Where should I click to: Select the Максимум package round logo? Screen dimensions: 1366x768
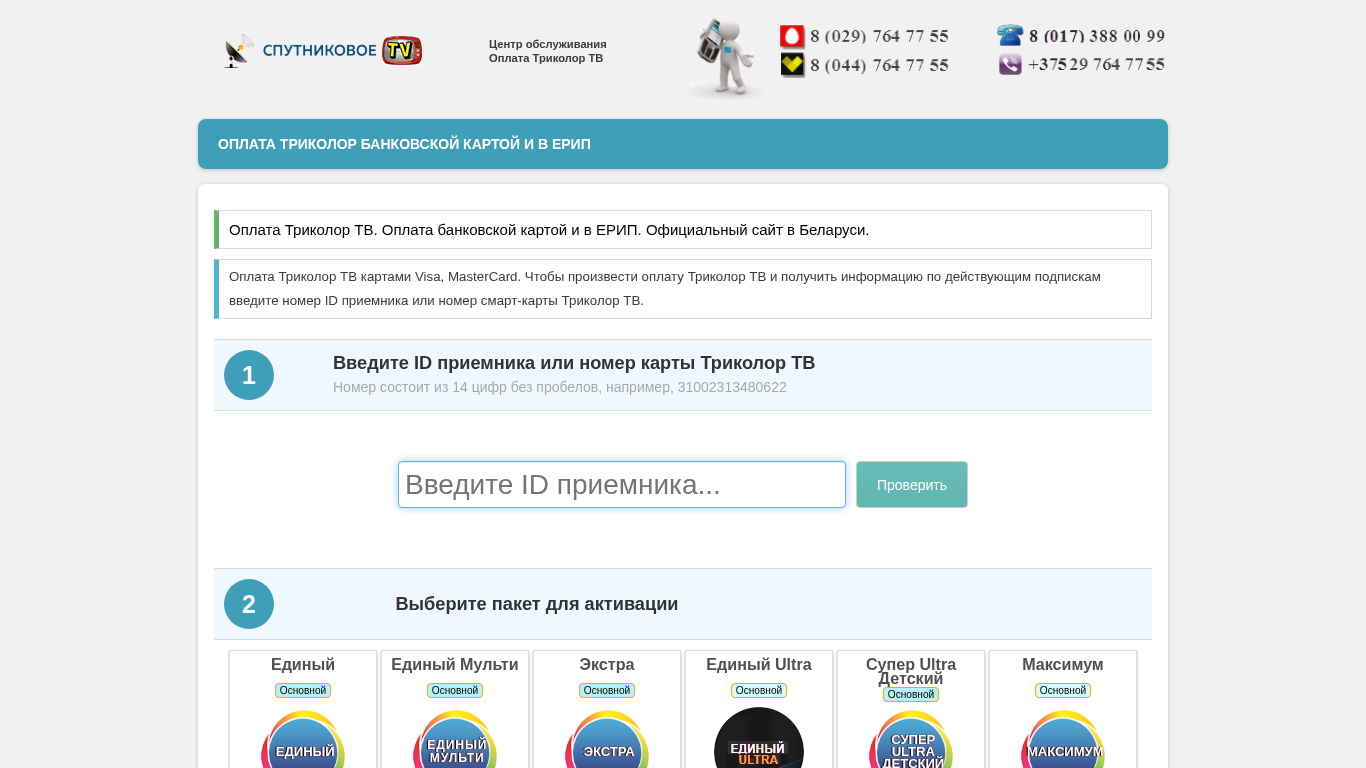pyautogui.click(x=1063, y=739)
